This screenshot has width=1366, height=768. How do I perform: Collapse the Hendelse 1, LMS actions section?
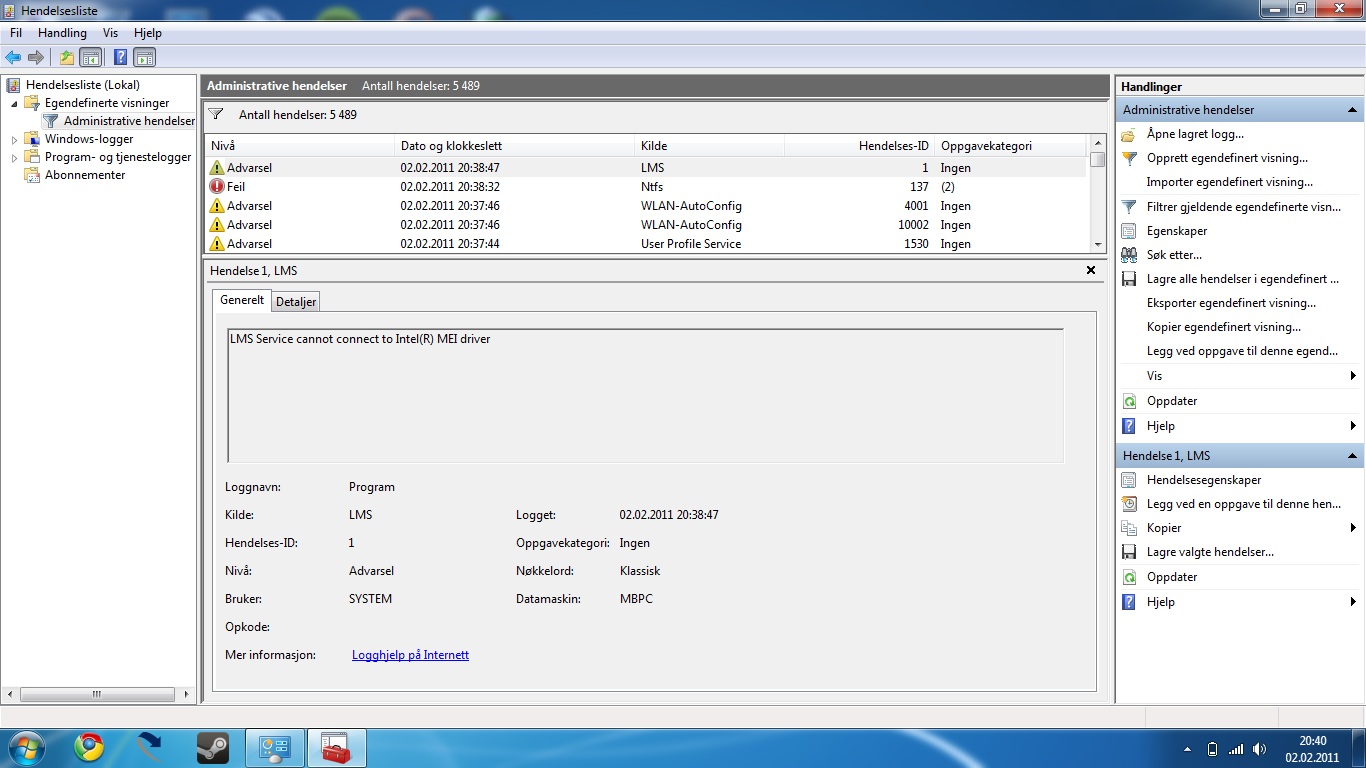1352,456
